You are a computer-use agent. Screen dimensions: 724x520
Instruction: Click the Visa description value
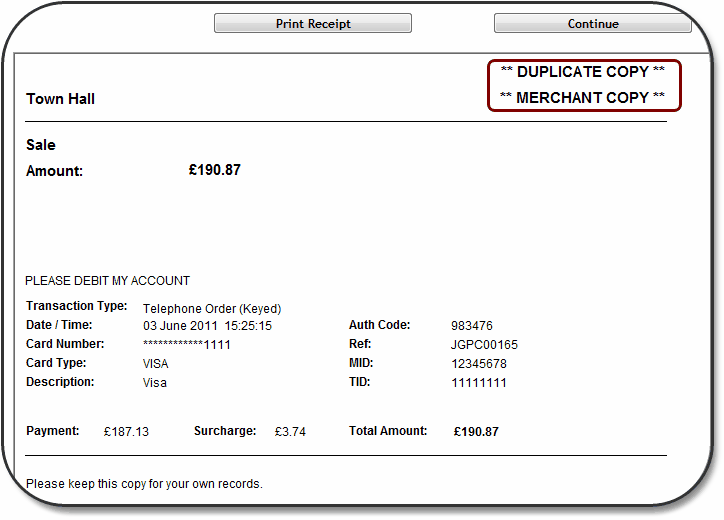155,383
